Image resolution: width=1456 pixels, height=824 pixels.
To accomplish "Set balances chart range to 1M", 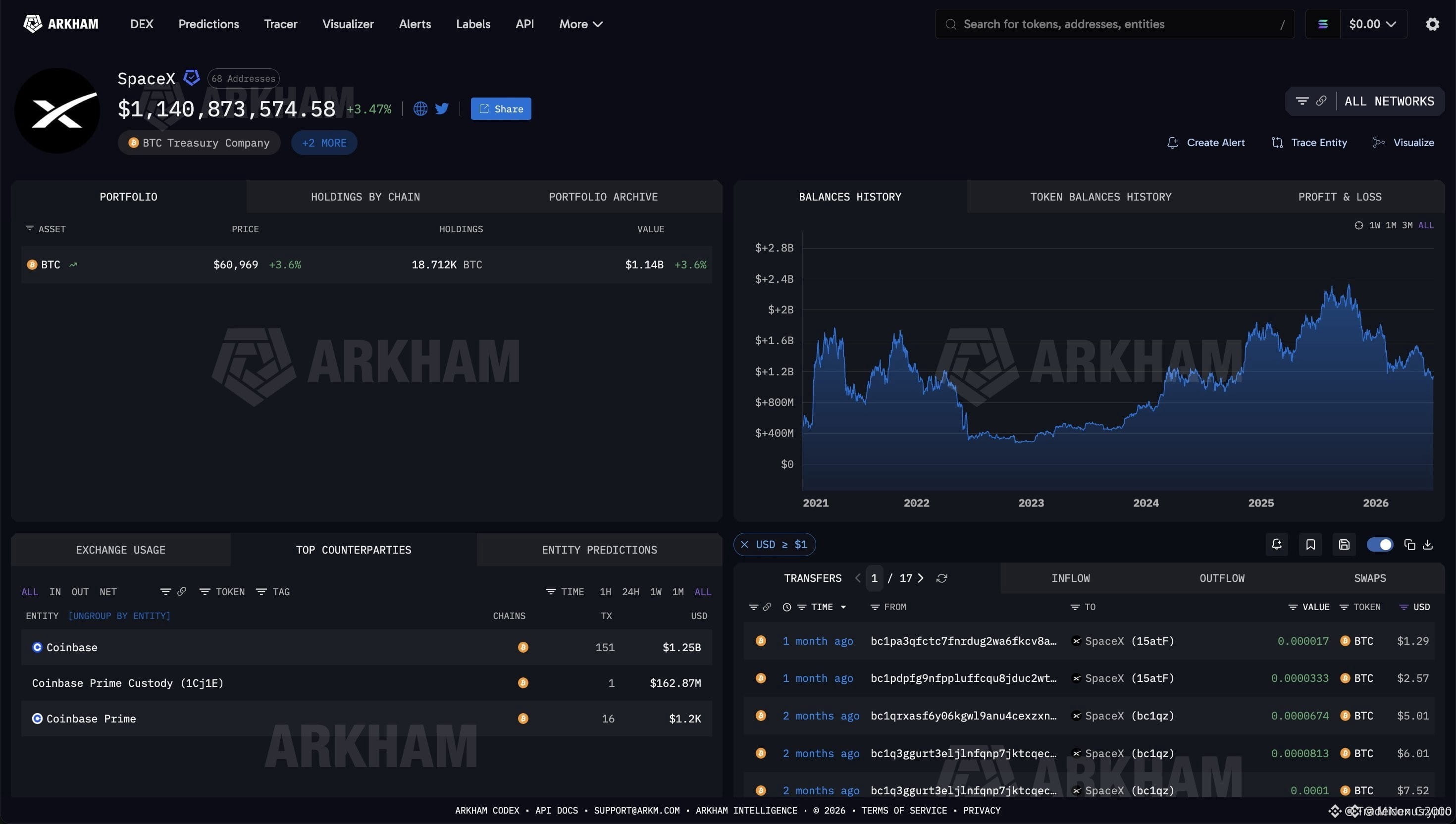I will pos(1390,225).
